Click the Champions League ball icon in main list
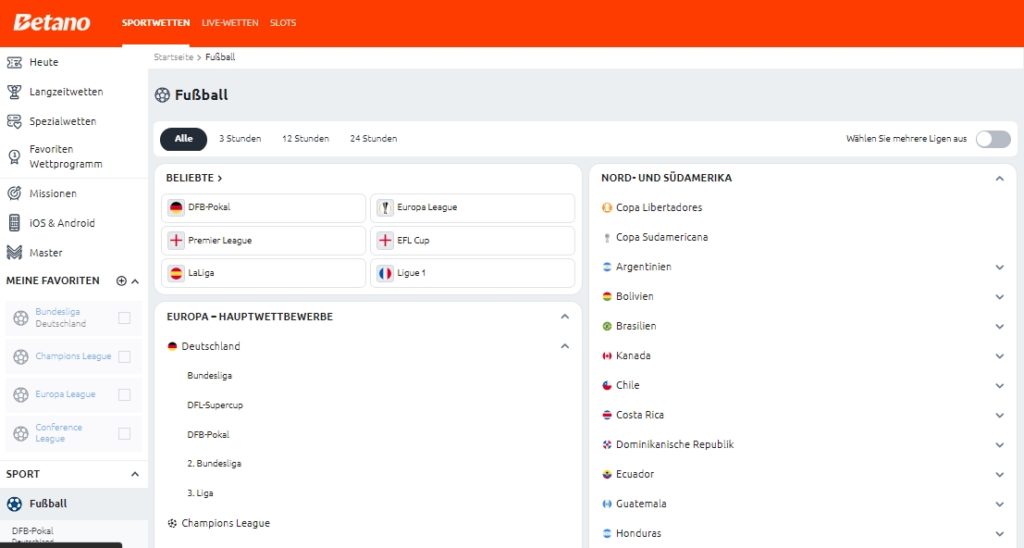The width and height of the screenshot is (1024, 548). click(x=172, y=523)
